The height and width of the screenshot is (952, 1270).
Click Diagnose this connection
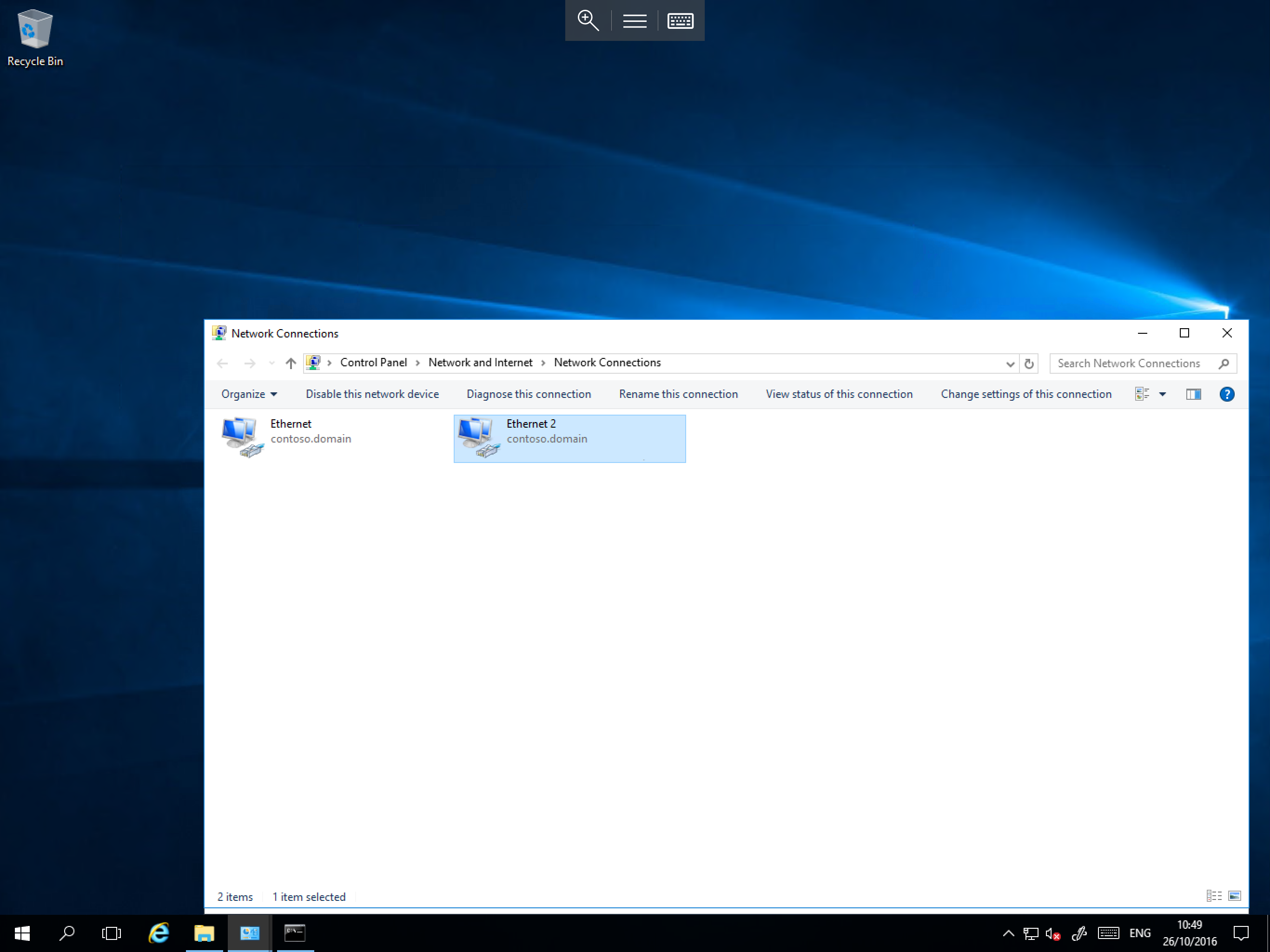point(528,394)
